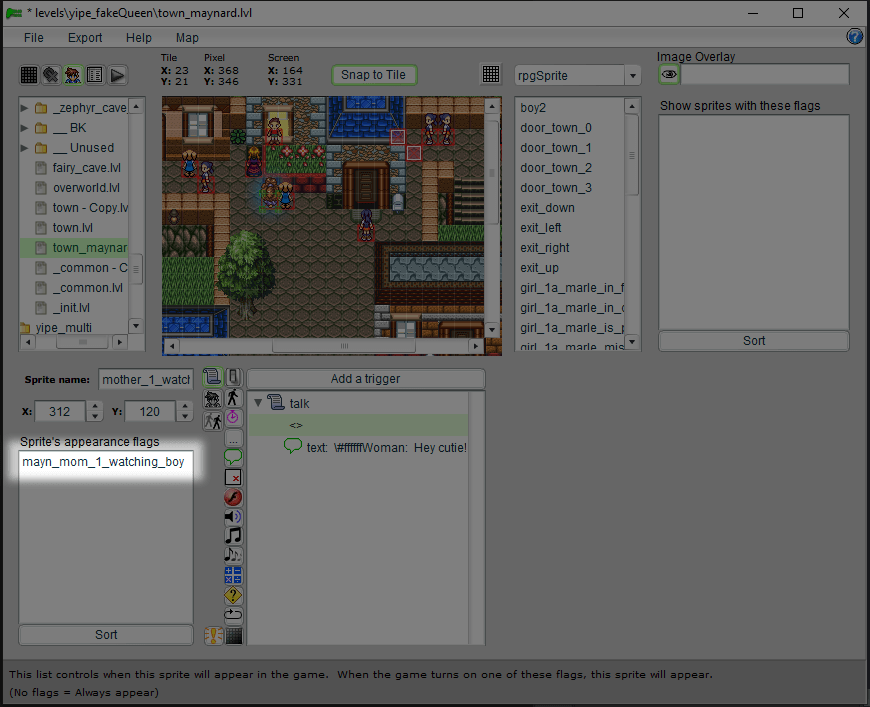Click the loop arrow icon
The height and width of the screenshot is (707, 870).
(x=233, y=615)
